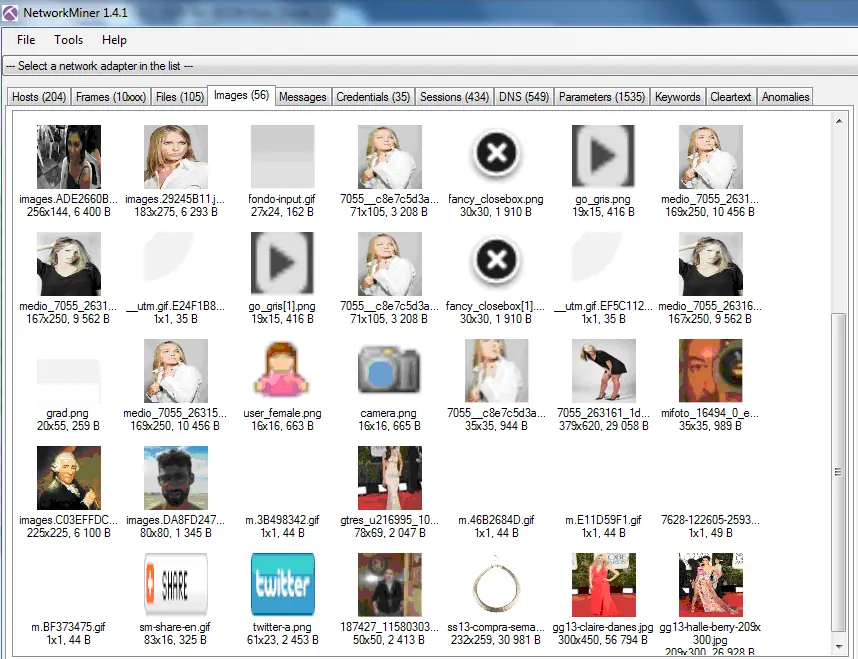Select the twitter-a.png logo image
This screenshot has height=659, width=858.
282,584
